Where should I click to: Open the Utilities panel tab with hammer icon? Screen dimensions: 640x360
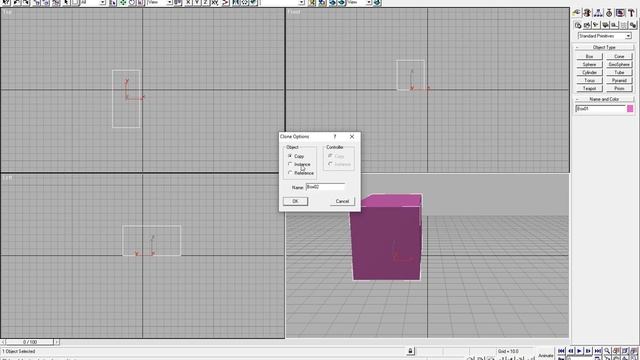(631, 13)
